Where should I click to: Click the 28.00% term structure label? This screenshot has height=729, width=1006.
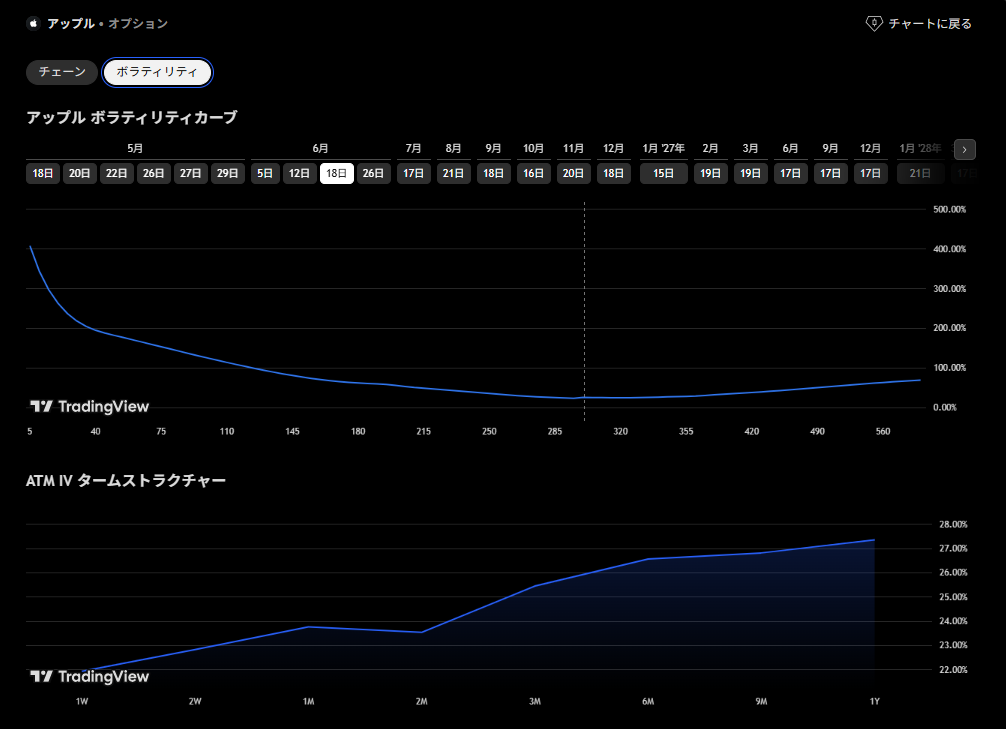953,524
